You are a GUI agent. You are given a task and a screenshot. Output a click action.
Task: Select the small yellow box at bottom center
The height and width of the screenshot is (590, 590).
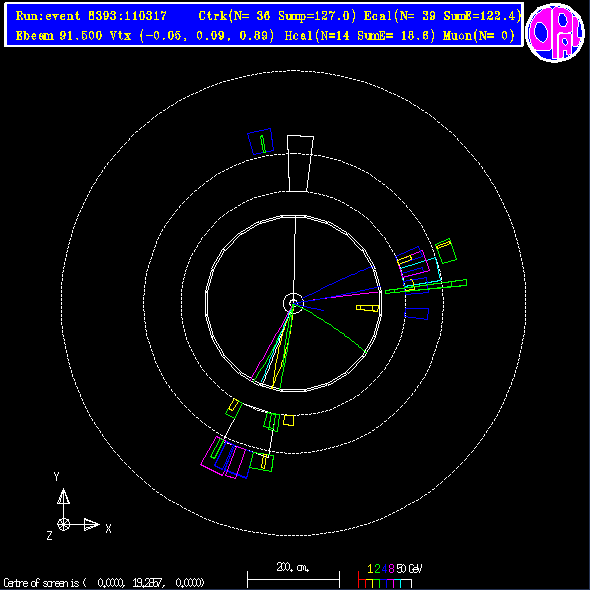pos(289,420)
